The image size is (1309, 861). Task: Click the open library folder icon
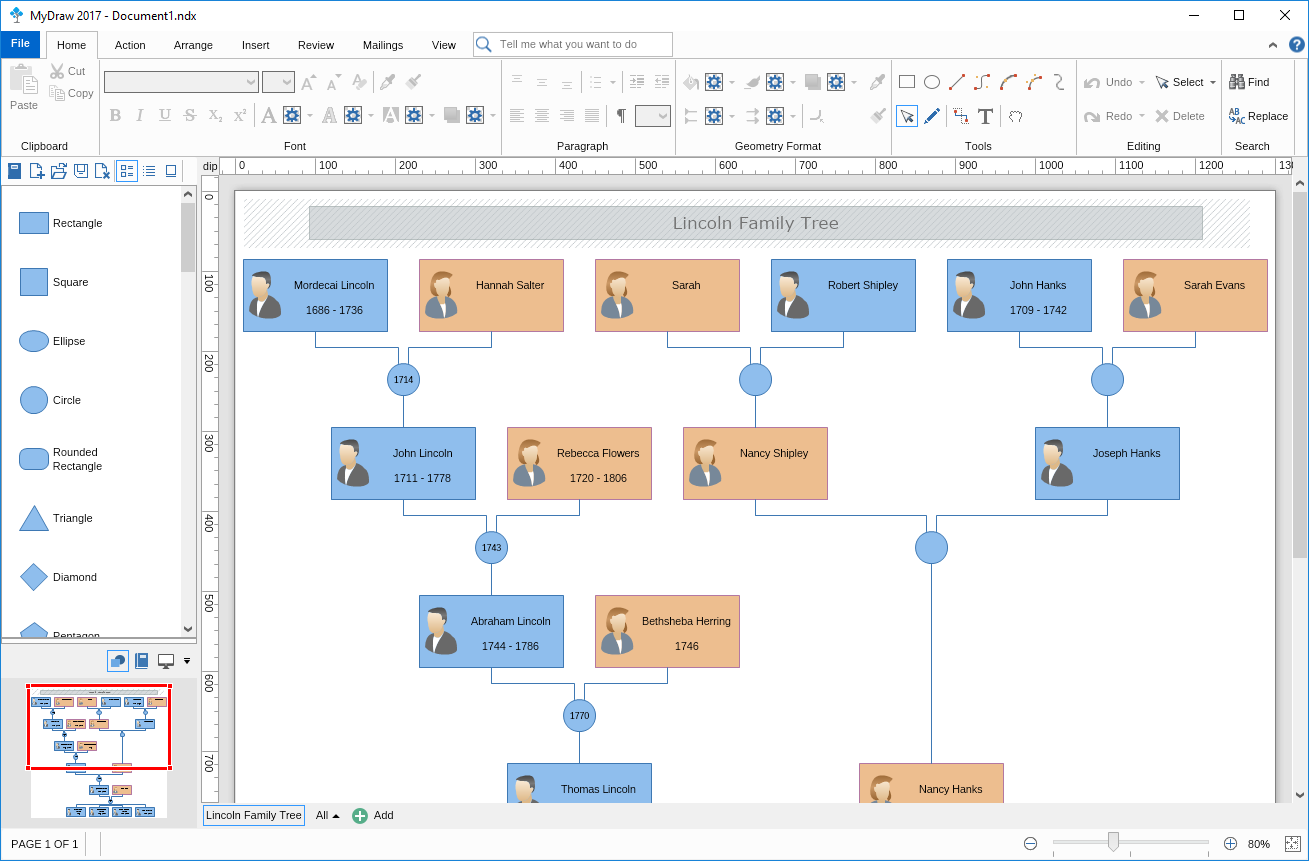58,171
